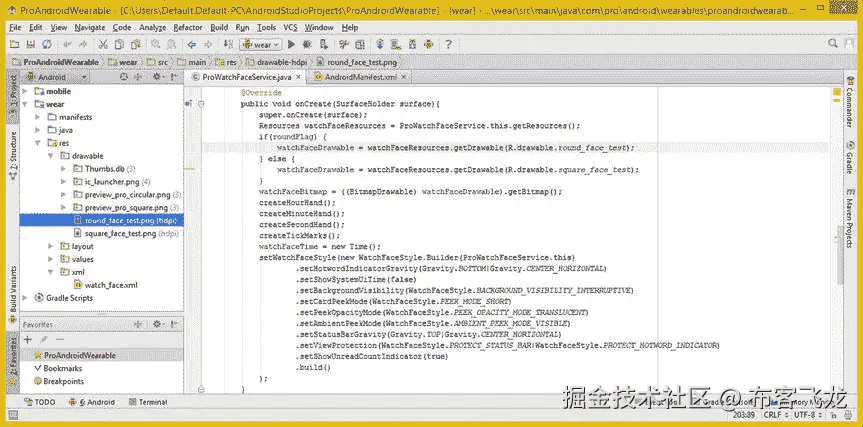Open the File menu
Screen dimensions: 863x427
pos(15,28)
